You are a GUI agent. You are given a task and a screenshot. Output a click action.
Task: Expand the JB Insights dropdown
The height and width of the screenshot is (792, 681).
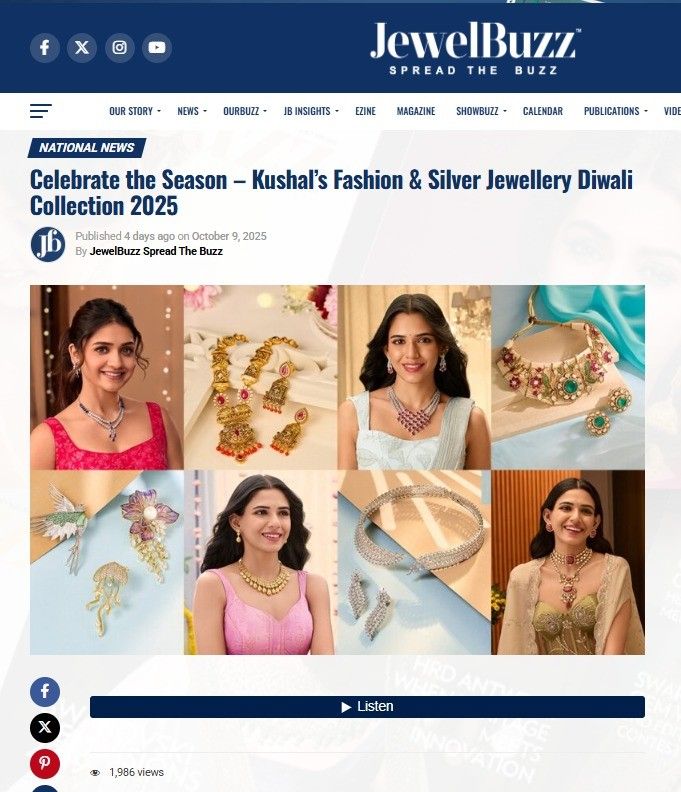coord(311,111)
